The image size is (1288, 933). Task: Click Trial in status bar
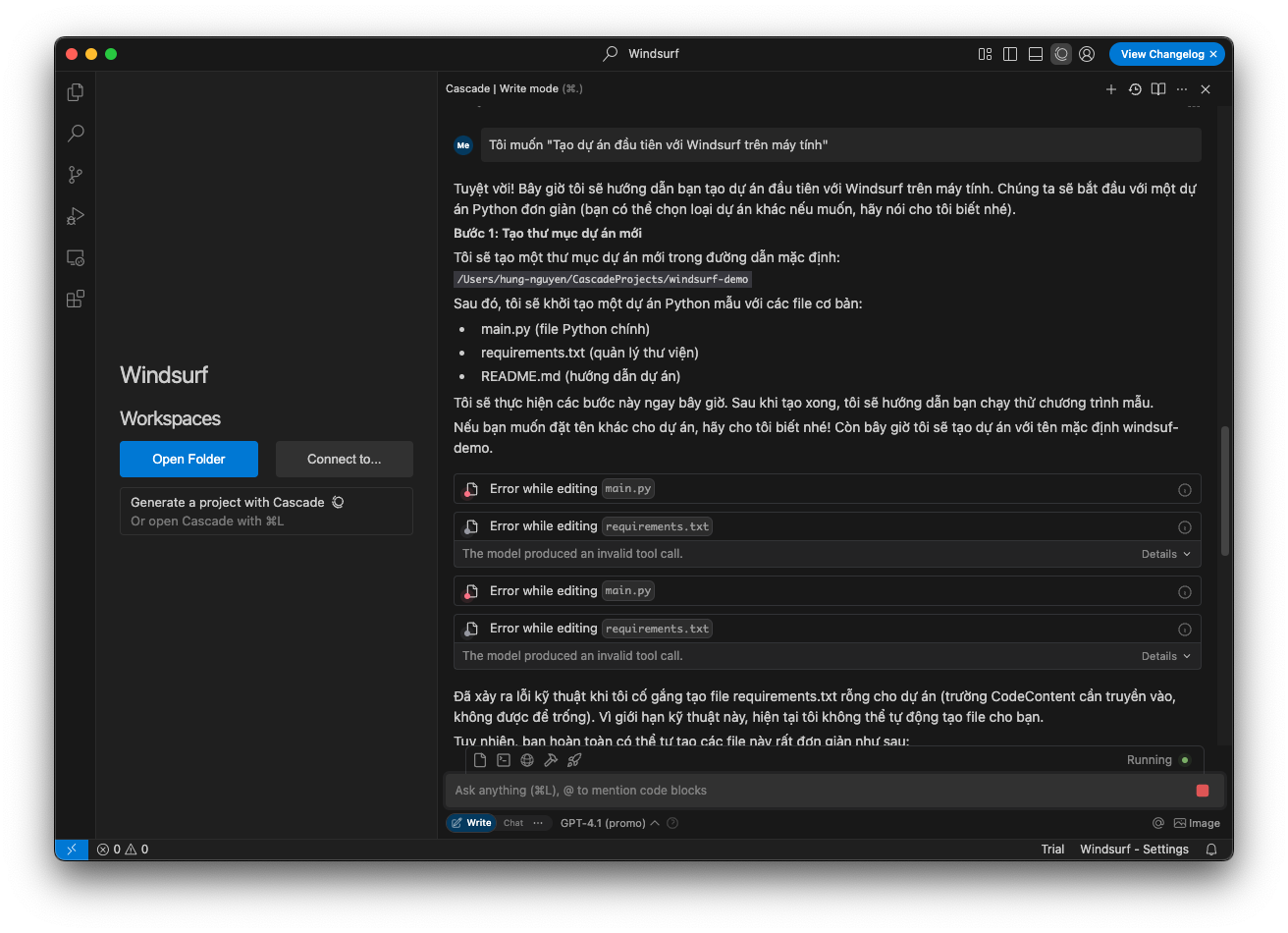pos(1052,850)
